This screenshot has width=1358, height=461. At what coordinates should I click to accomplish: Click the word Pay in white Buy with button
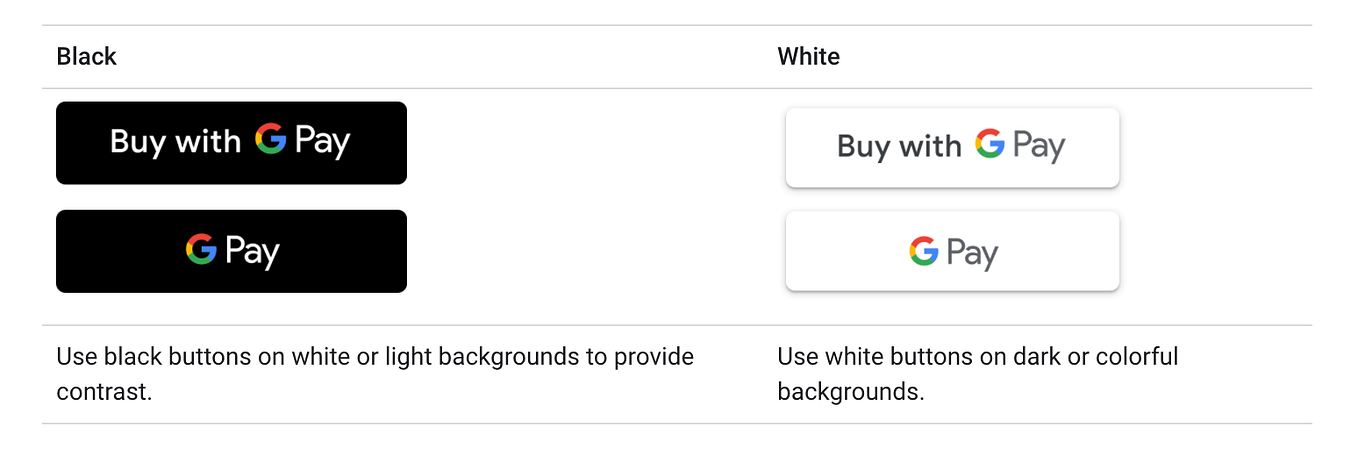tap(1039, 147)
